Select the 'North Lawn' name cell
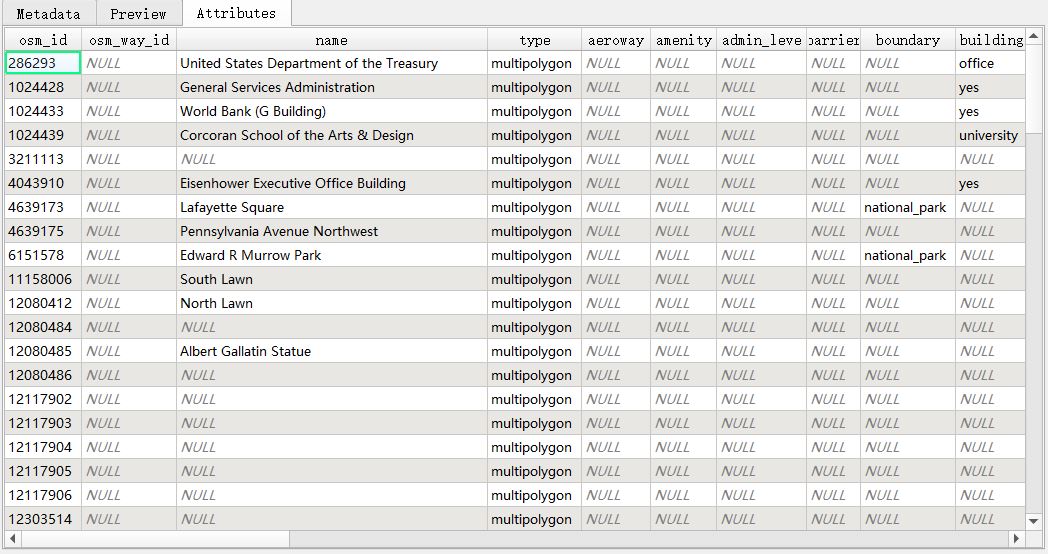The height and width of the screenshot is (554, 1048). (x=332, y=304)
